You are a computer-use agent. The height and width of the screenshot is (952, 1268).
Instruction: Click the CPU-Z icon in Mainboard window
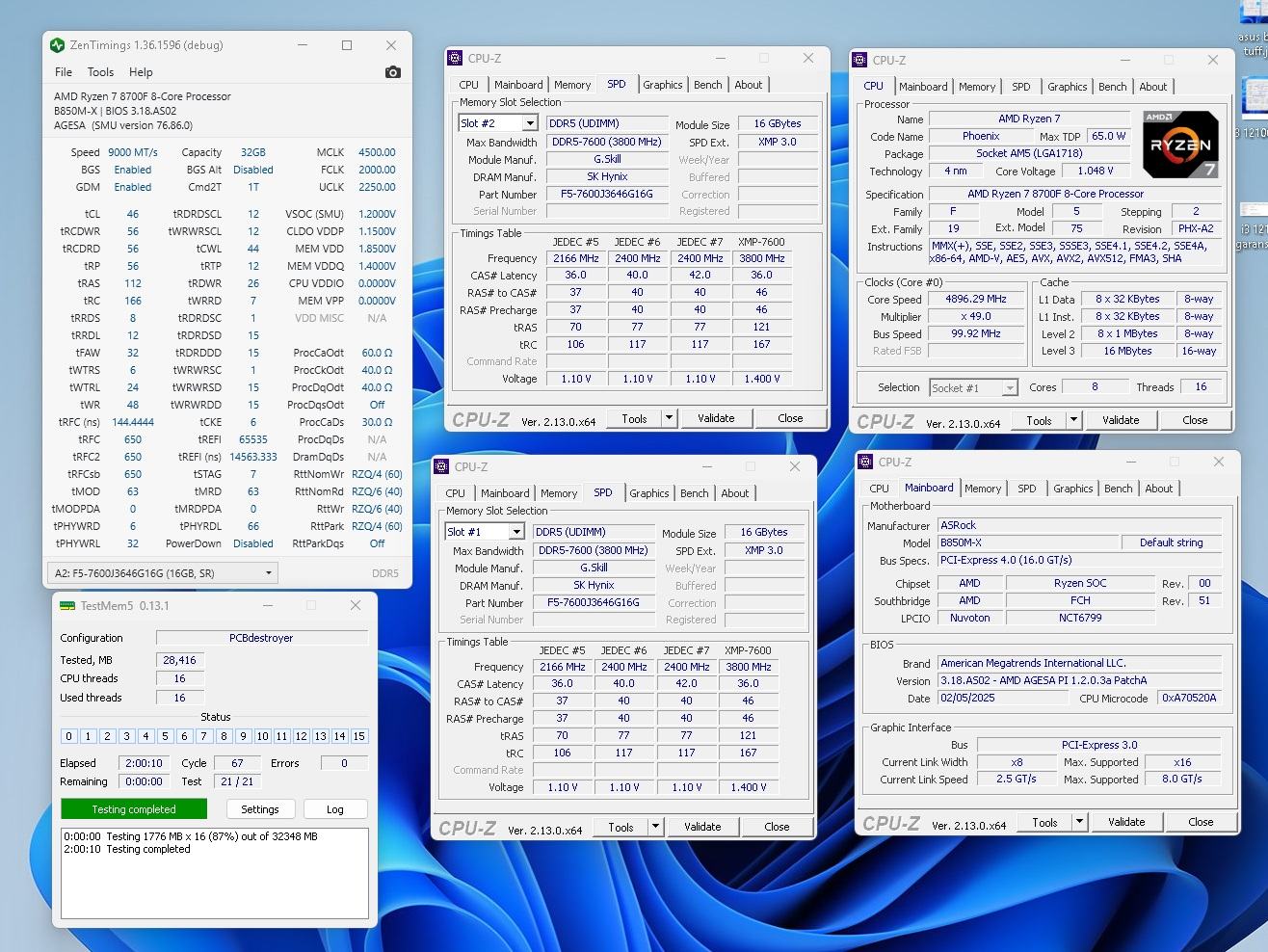866,462
